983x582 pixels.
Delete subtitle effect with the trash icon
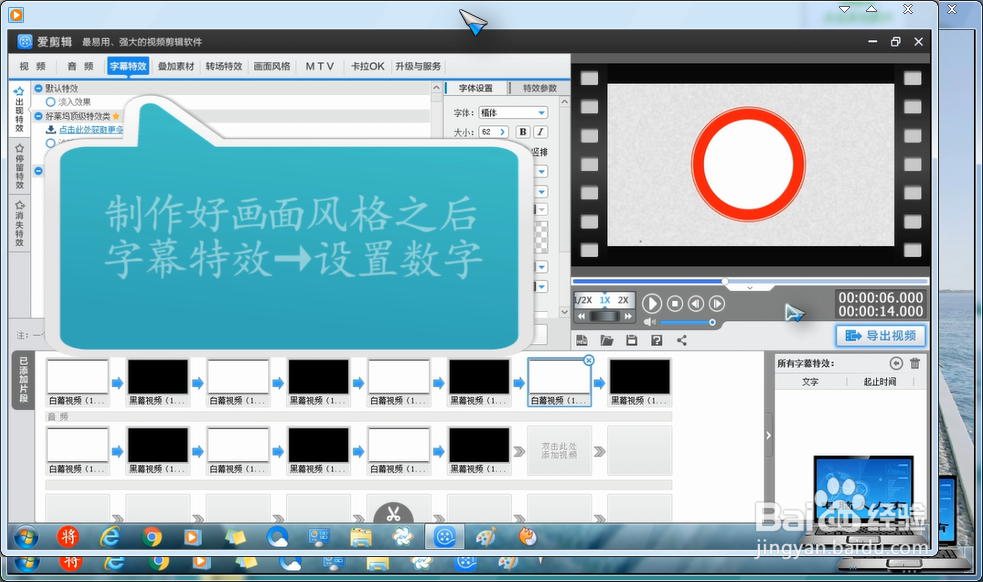tap(915, 363)
